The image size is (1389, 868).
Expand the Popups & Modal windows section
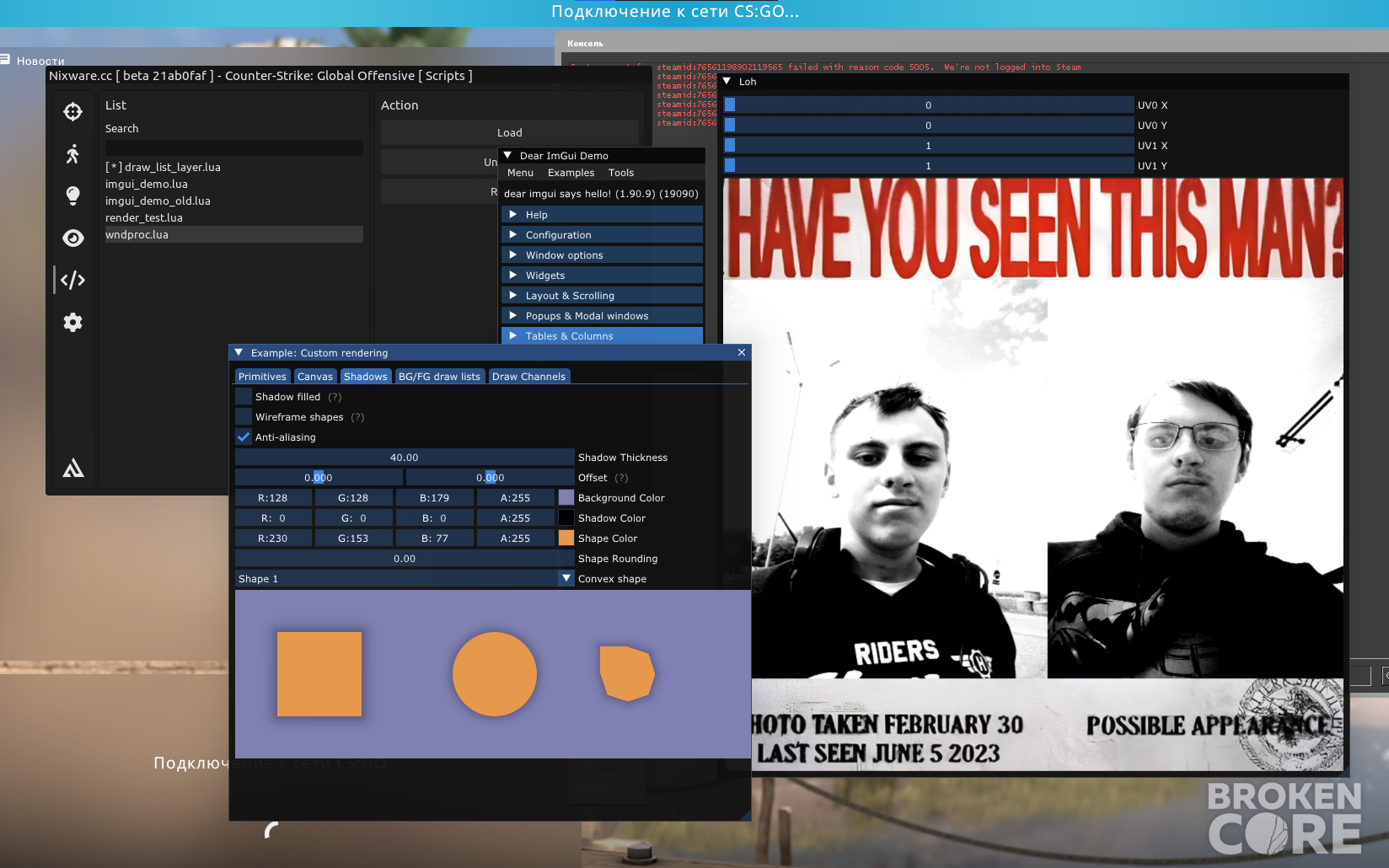602,316
